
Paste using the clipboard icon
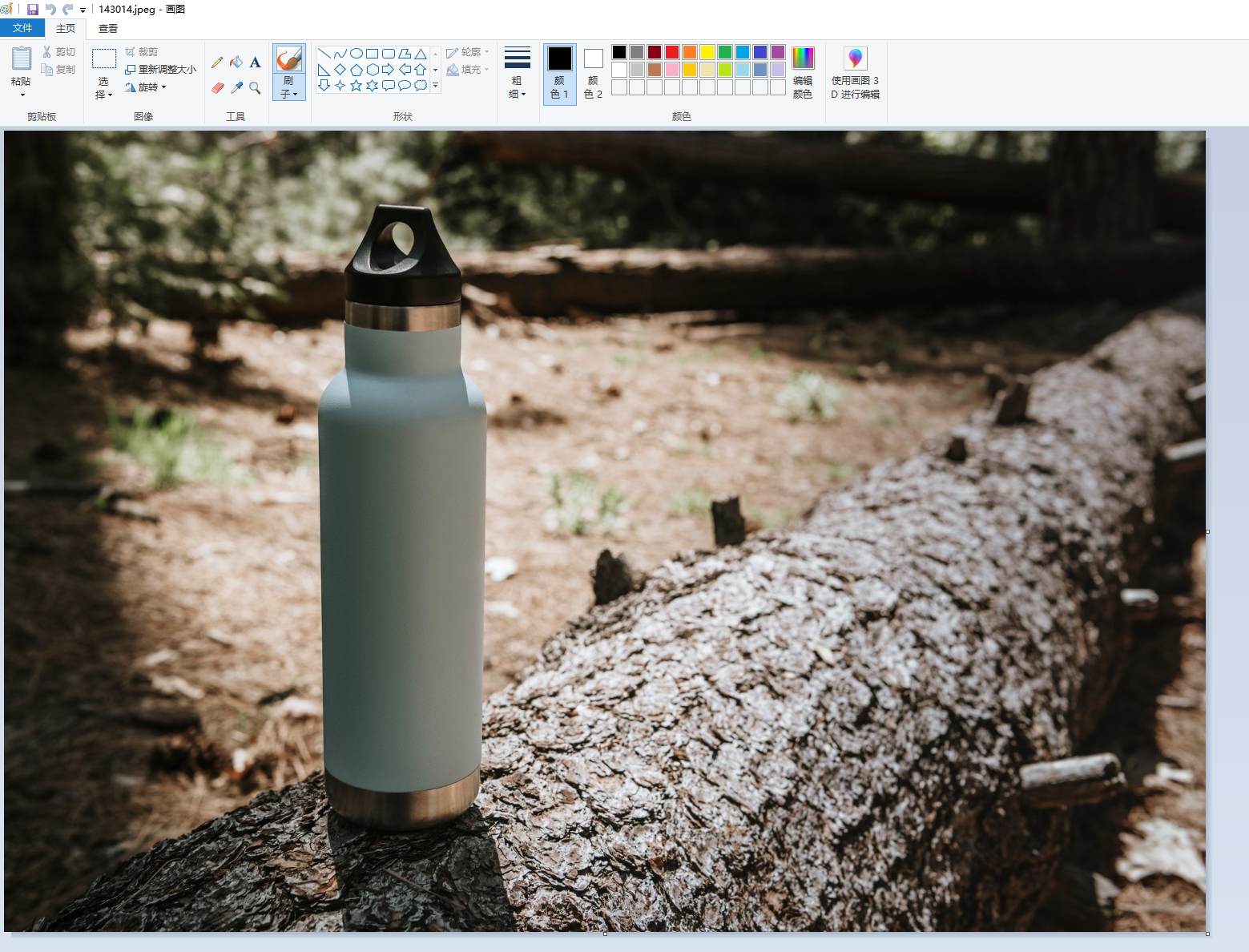(22, 58)
